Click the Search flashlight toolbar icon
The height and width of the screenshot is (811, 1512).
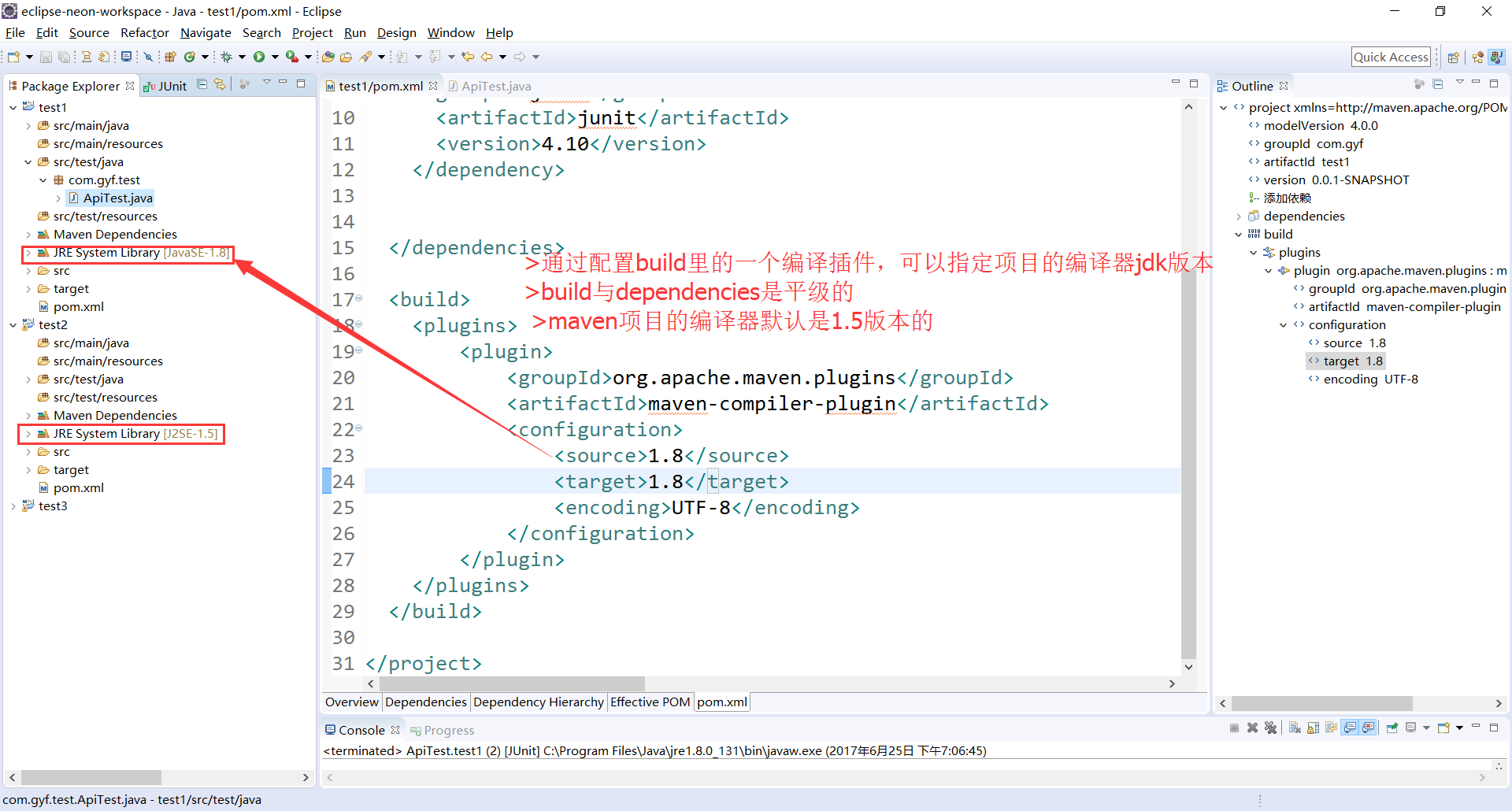[x=366, y=57]
